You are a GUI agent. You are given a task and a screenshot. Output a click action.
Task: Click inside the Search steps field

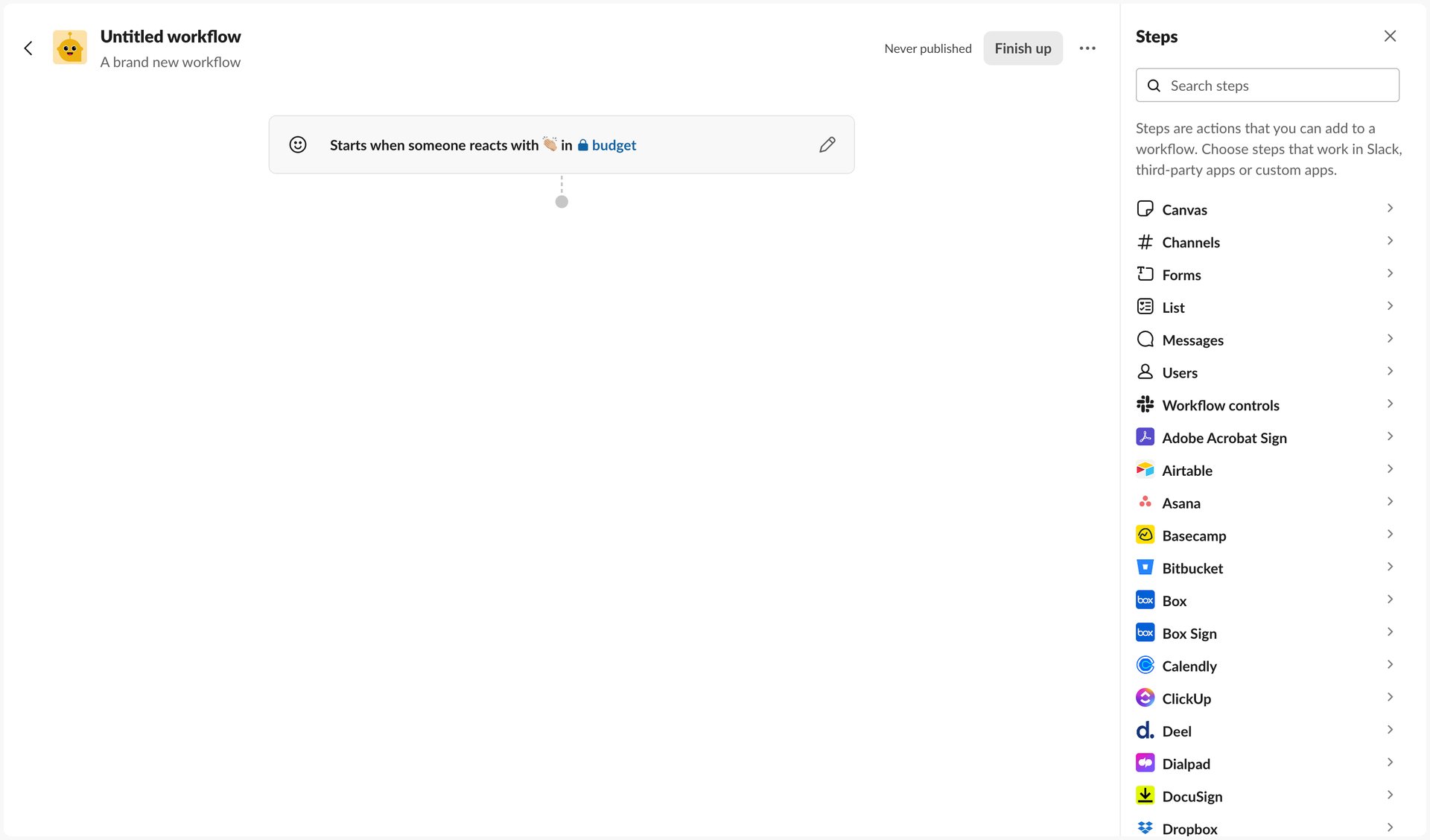pos(1266,85)
